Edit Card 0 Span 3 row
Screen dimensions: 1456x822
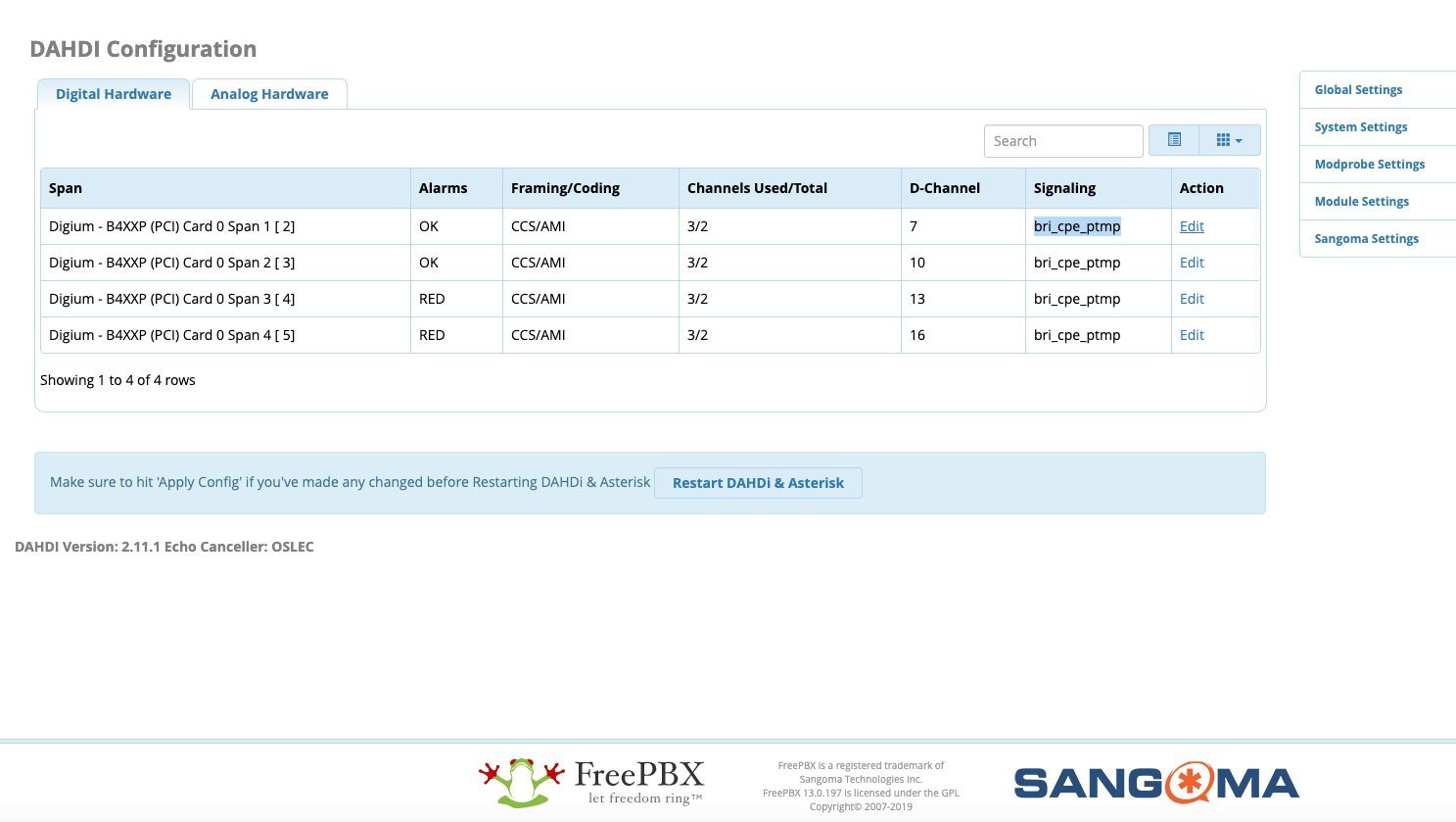[x=1192, y=299]
